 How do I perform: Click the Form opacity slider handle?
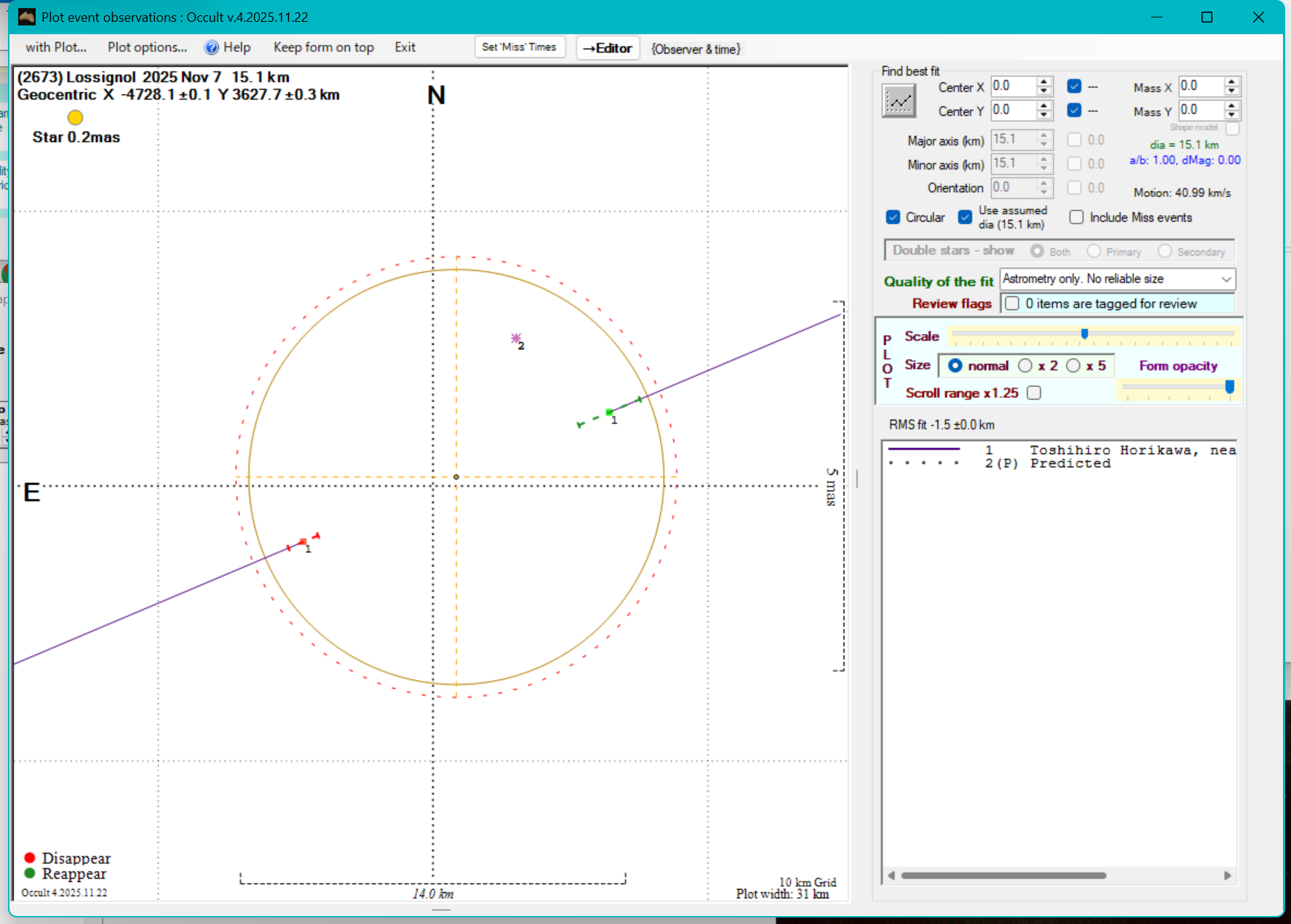(1229, 386)
